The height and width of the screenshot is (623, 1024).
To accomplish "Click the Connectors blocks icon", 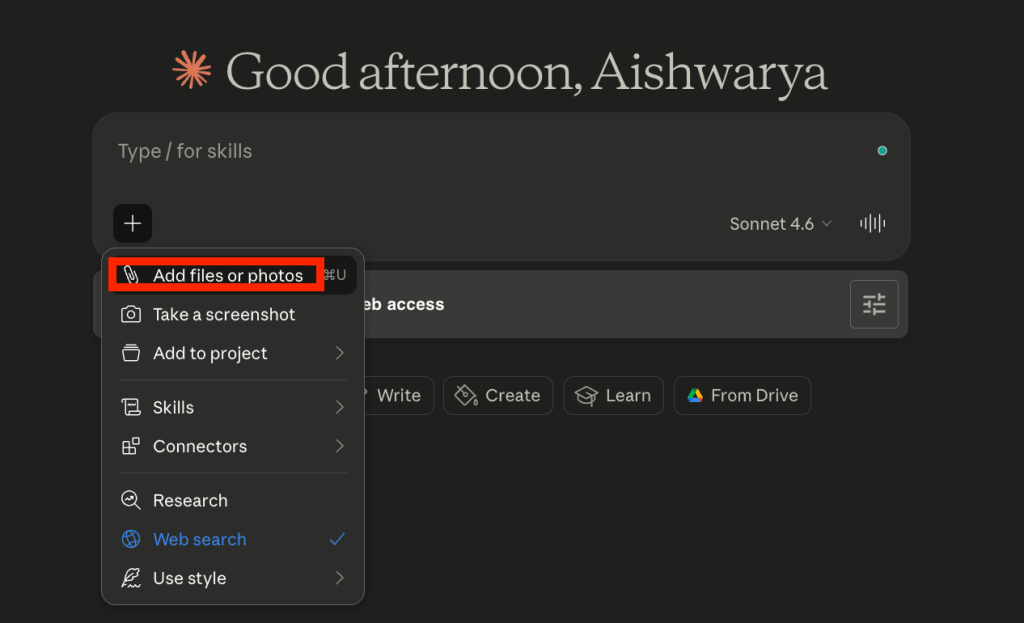I will pyautogui.click(x=131, y=446).
